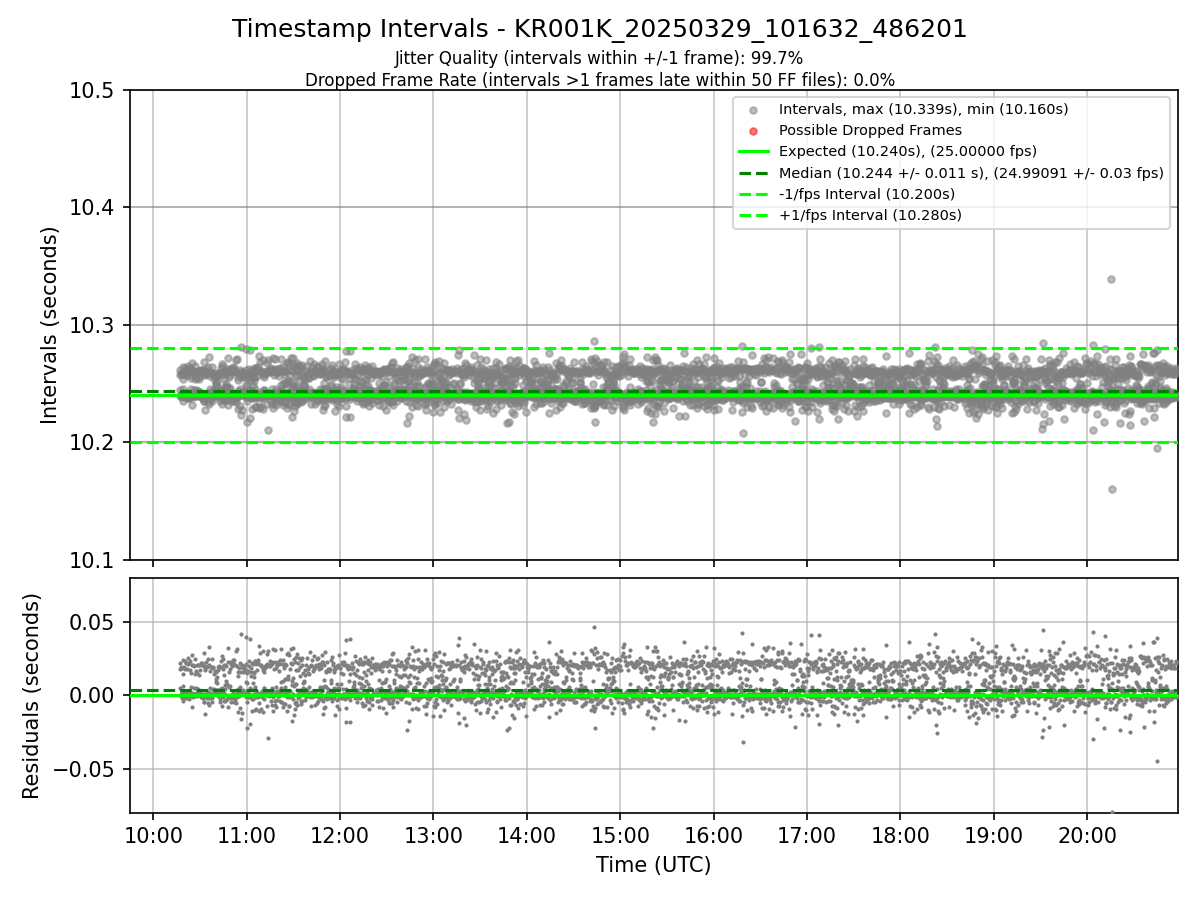Screen dimensions: 1200x900
Task: Click the red dot marker beside 'Possible Dropped Frames'
Action: 754,131
